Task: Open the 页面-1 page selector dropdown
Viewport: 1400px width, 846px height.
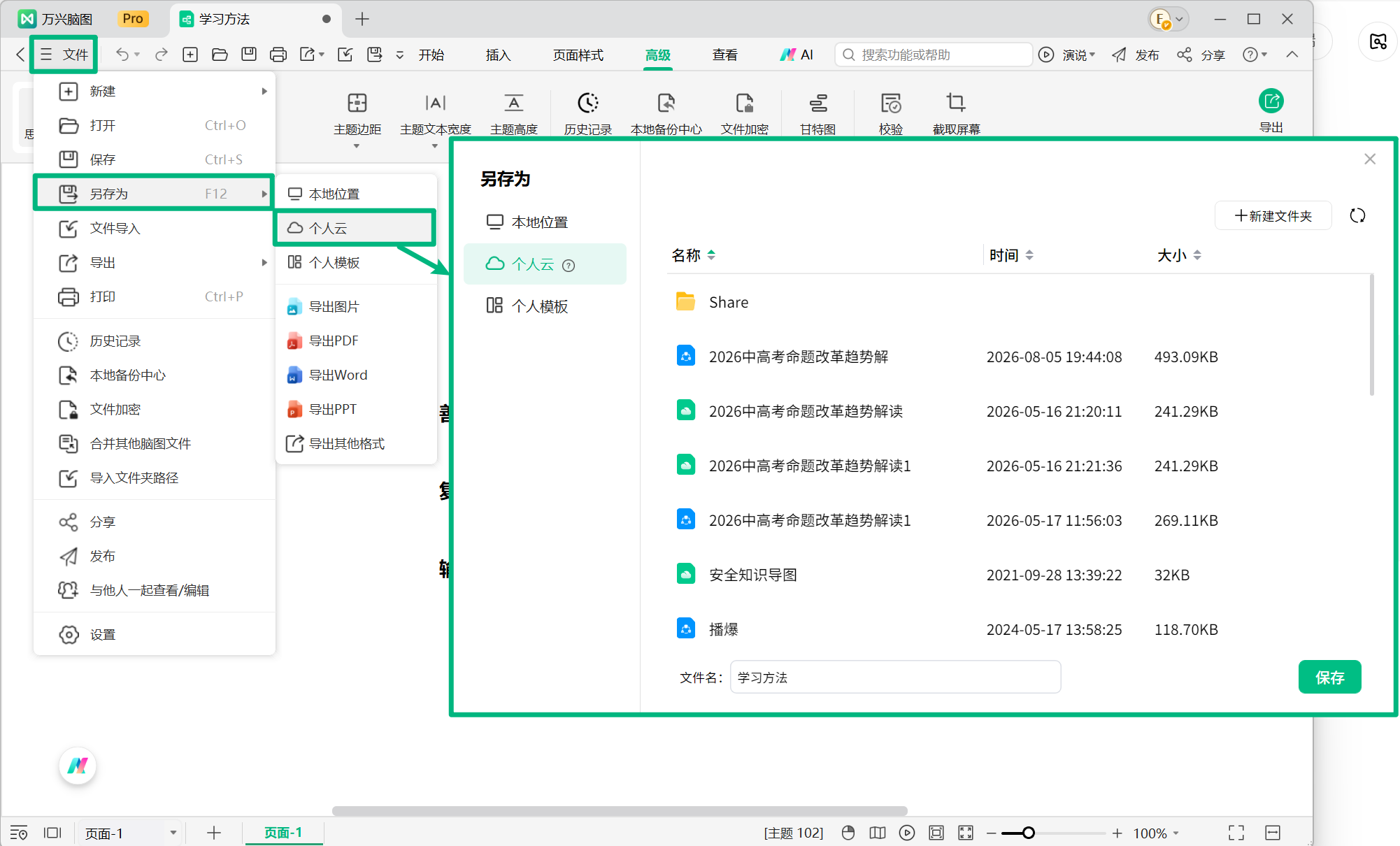Action: (x=173, y=833)
